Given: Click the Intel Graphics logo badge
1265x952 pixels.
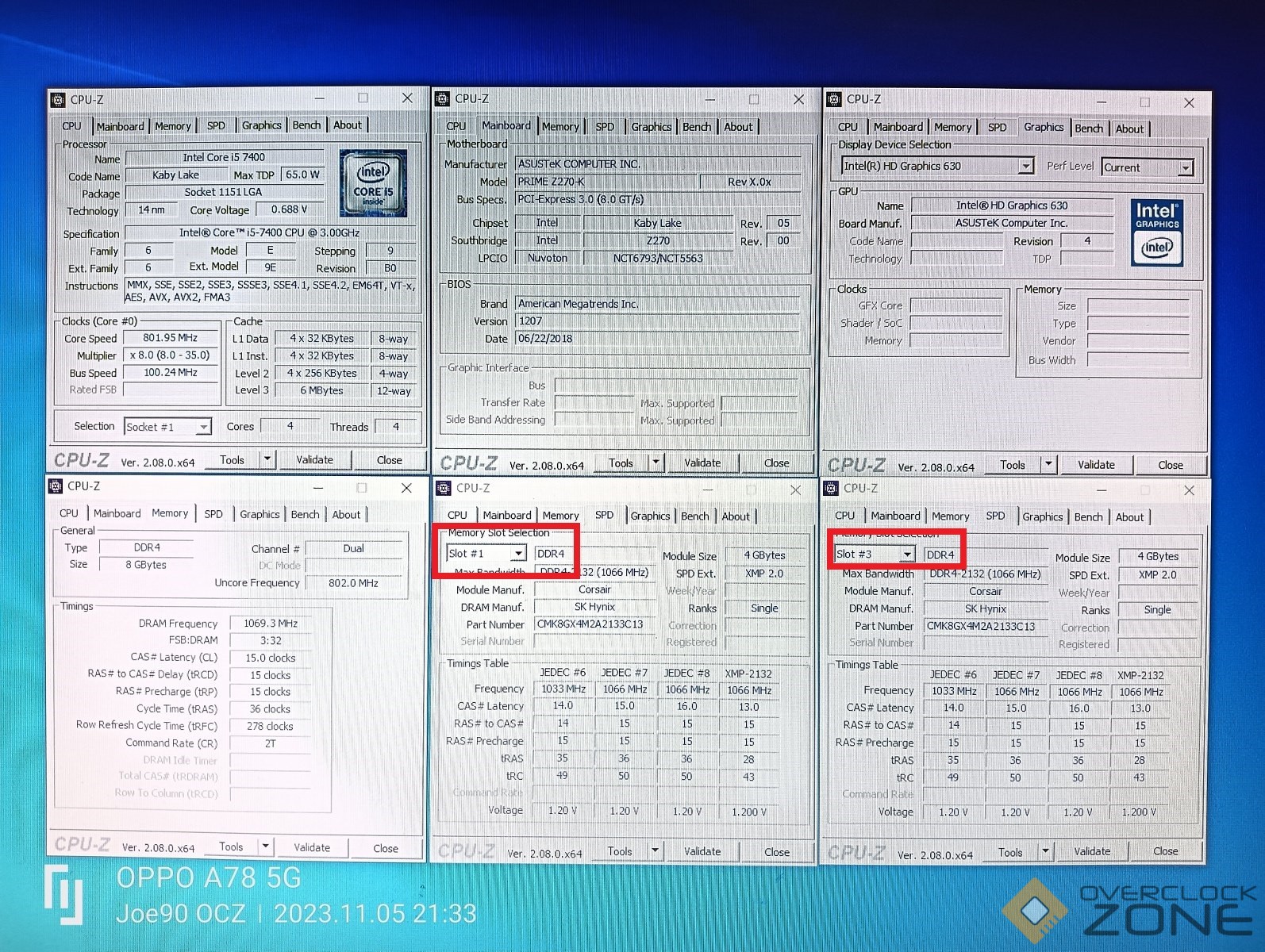Looking at the screenshot, I should 1156,232.
